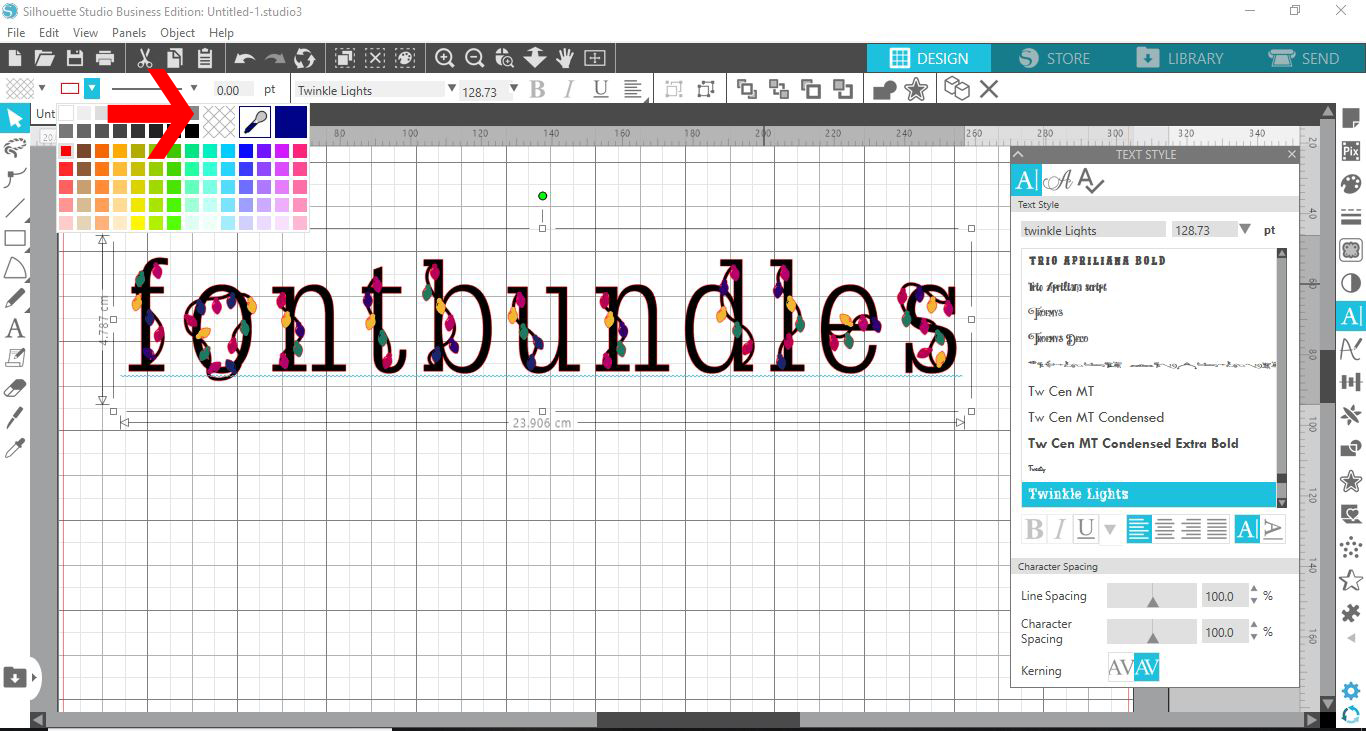Set justified text alignment in Text Style panel

click(1217, 529)
